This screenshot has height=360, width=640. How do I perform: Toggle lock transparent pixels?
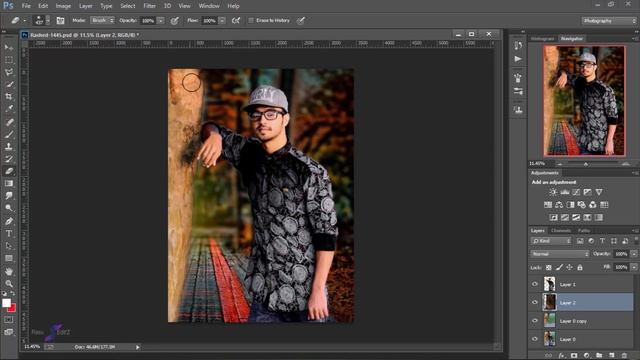coord(549,267)
